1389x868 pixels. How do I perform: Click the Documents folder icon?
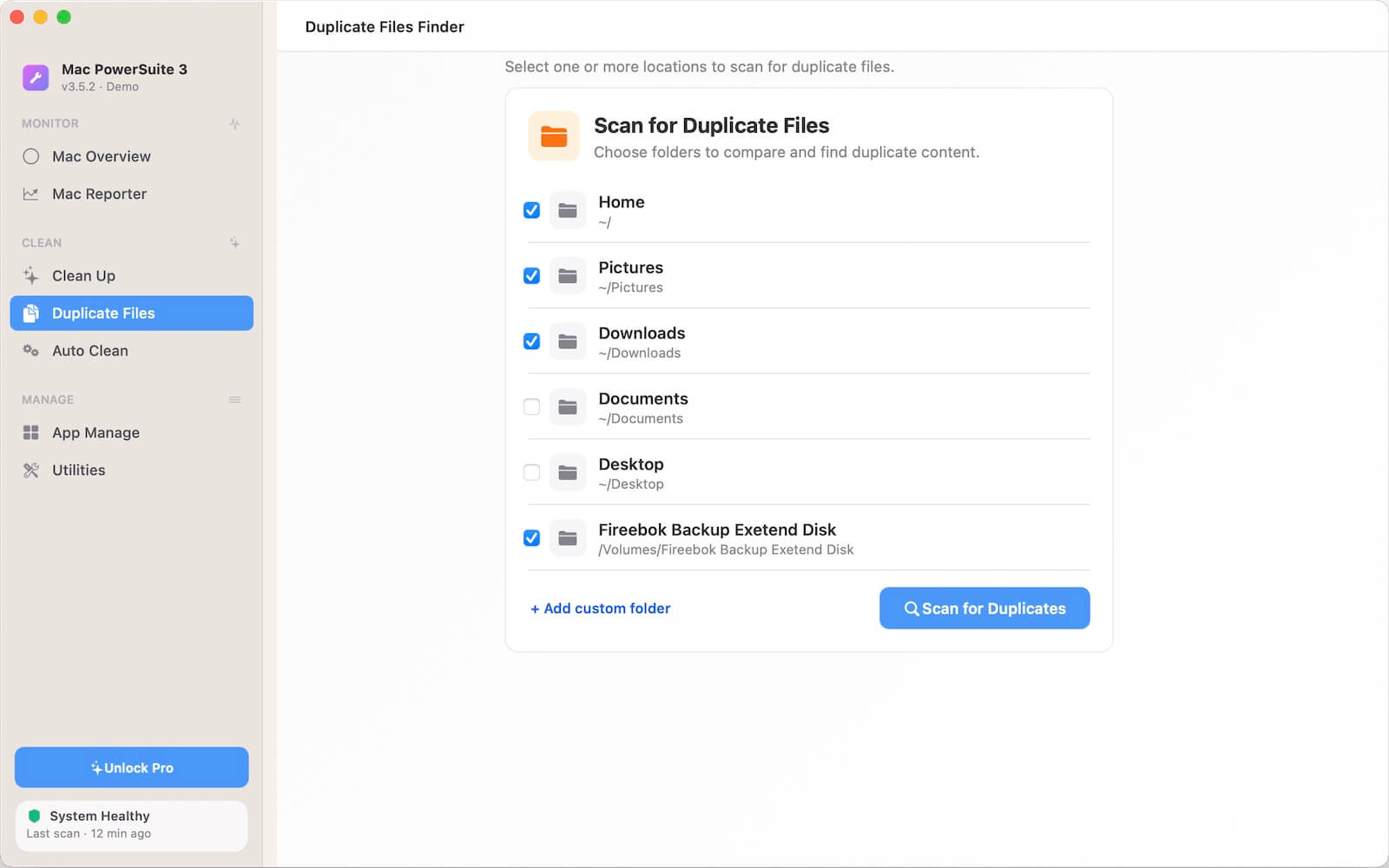tap(568, 407)
